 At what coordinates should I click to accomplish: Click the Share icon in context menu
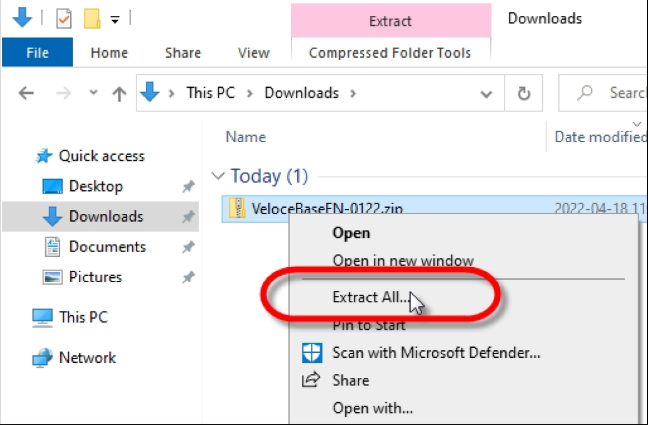[x=312, y=380]
